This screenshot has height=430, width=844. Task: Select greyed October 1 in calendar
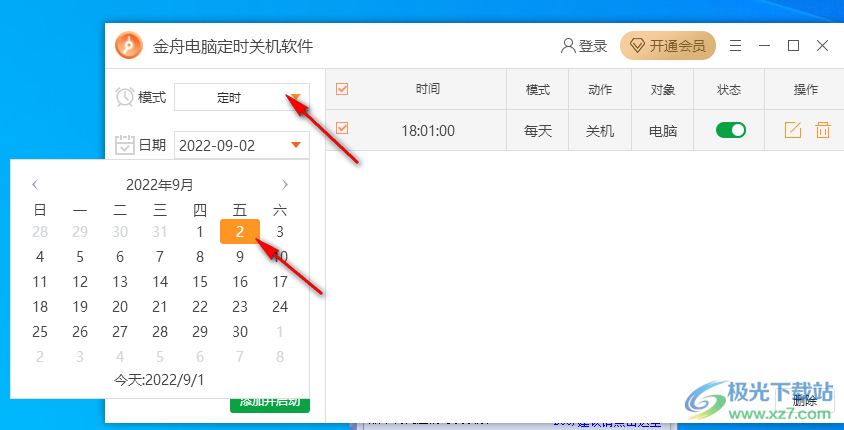click(x=280, y=332)
